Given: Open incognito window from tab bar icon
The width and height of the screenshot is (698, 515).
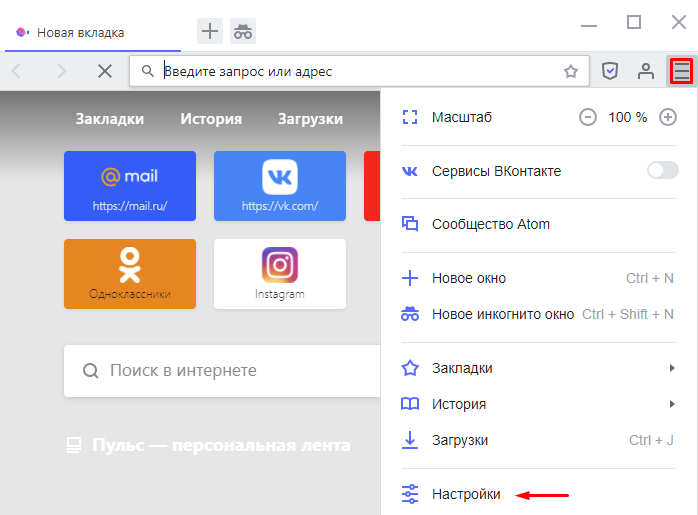Looking at the screenshot, I should tap(243, 31).
